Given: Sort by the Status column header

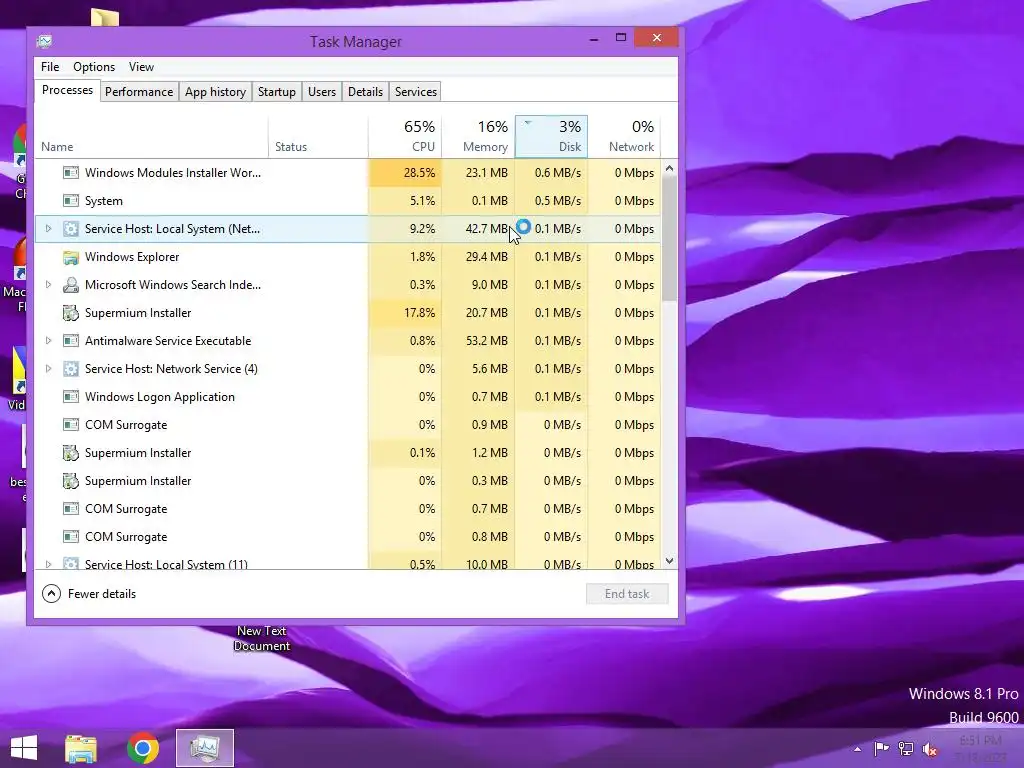Looking at the screenshot, I should (x=318, y=136).
